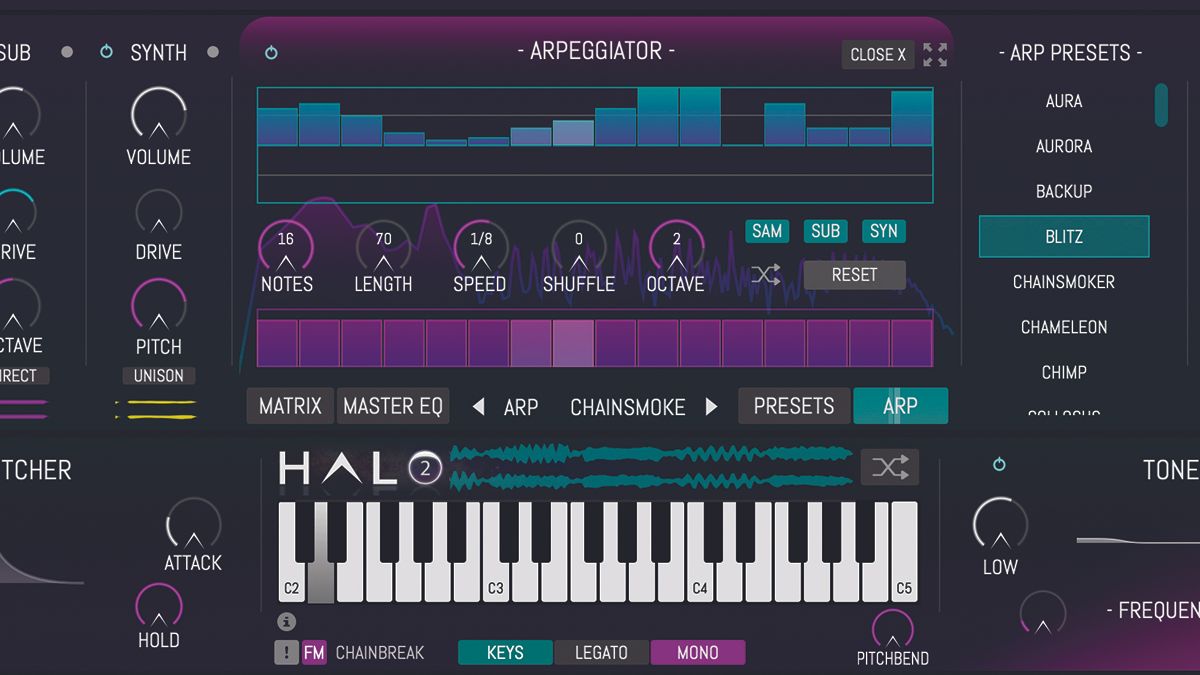Screen dimensions: 1200x675
Task: Click the HOLD knob
Action: [x=158, y=606]
